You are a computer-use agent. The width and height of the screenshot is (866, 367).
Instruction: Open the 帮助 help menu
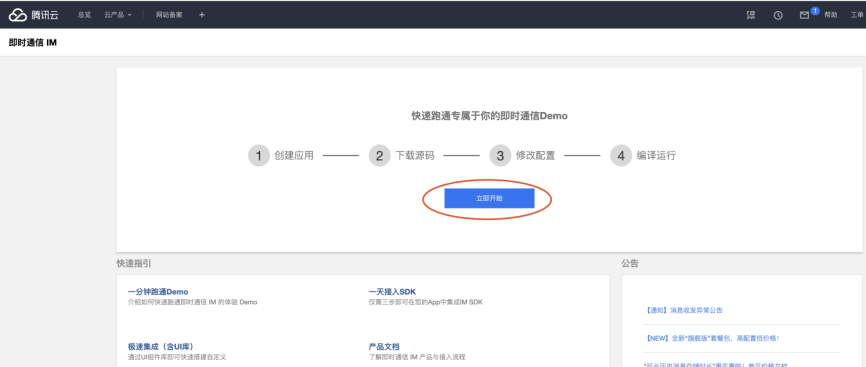(830, 15)
